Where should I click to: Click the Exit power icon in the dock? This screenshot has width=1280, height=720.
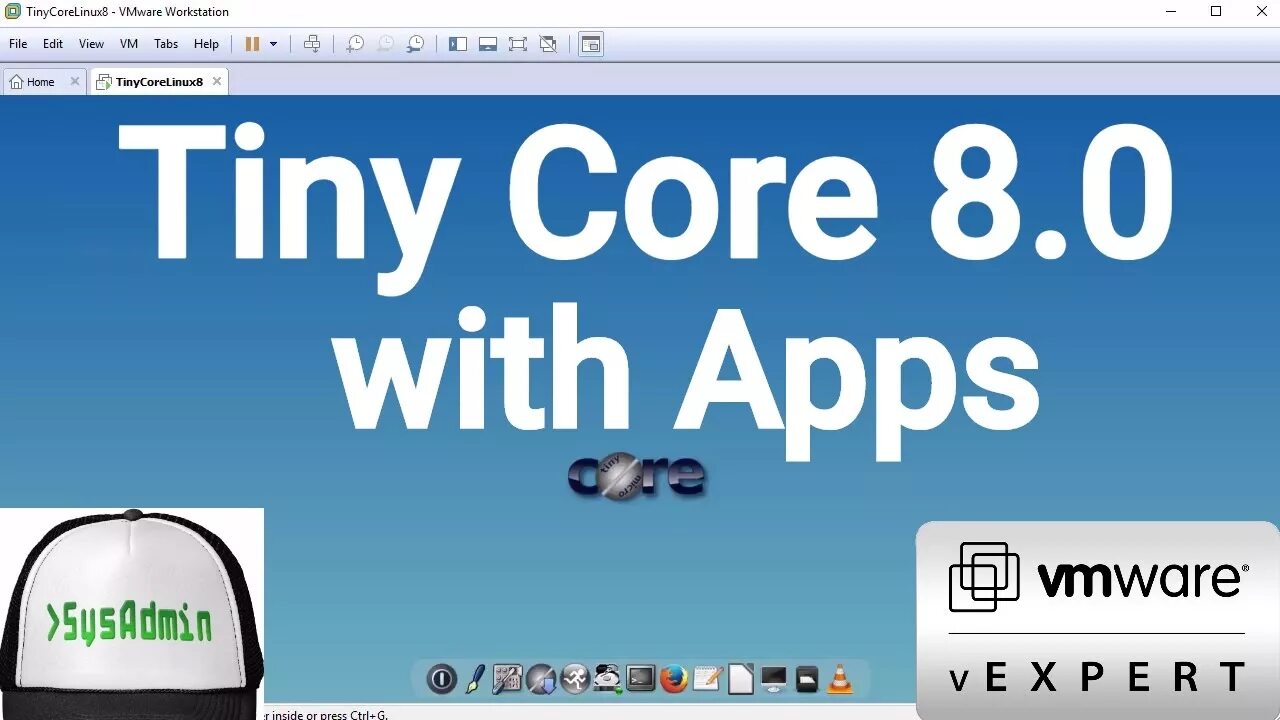441,679
